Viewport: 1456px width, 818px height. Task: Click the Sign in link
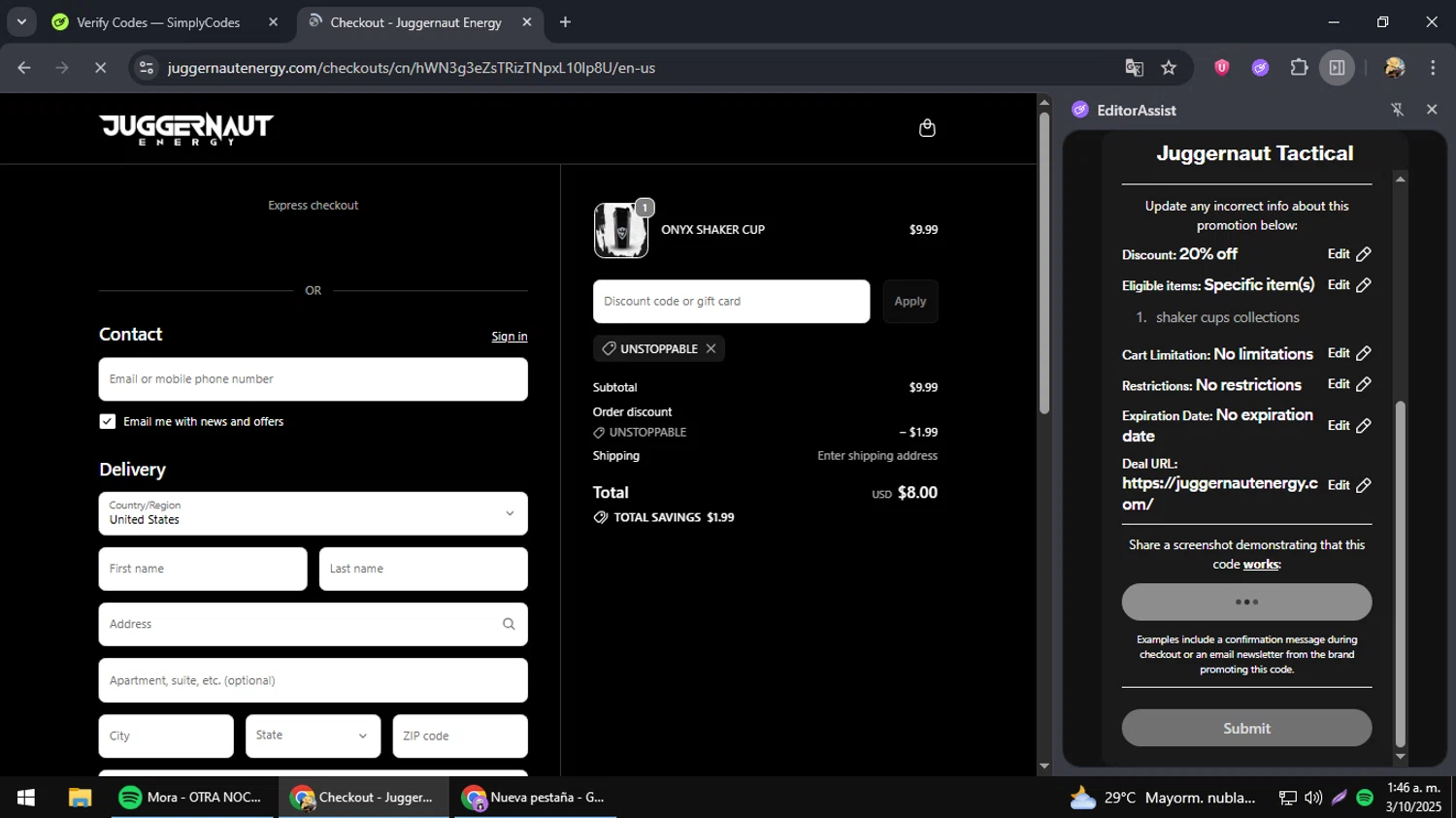click(510, 337)
